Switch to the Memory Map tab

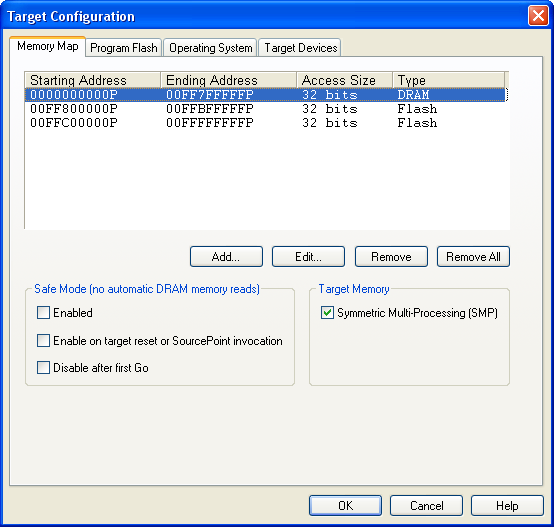[x=48, y=46]
